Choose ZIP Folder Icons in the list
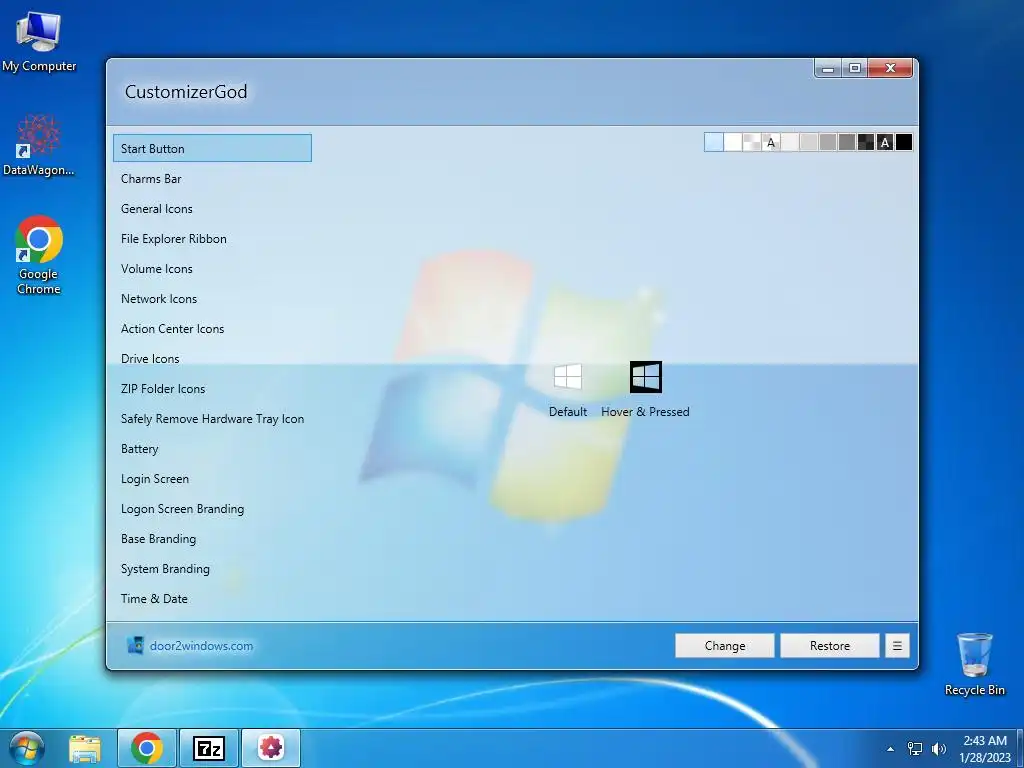The height and width of the screenshot is (768, 1024). (x=212, y=389)
